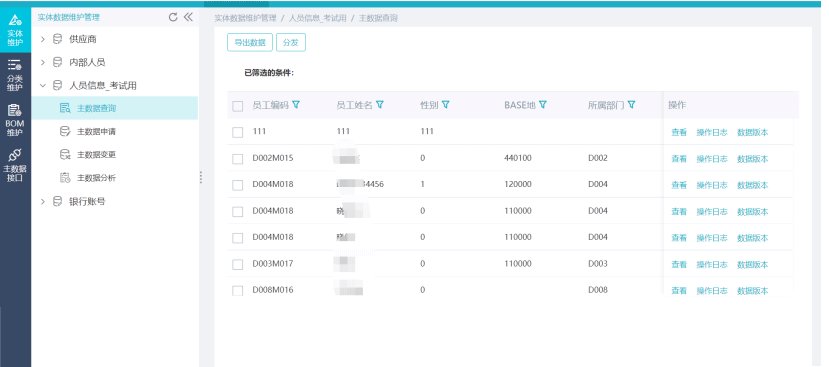
Task: Expand the 内部人员 tree node arrow
Action: click(x=43, y=62)
